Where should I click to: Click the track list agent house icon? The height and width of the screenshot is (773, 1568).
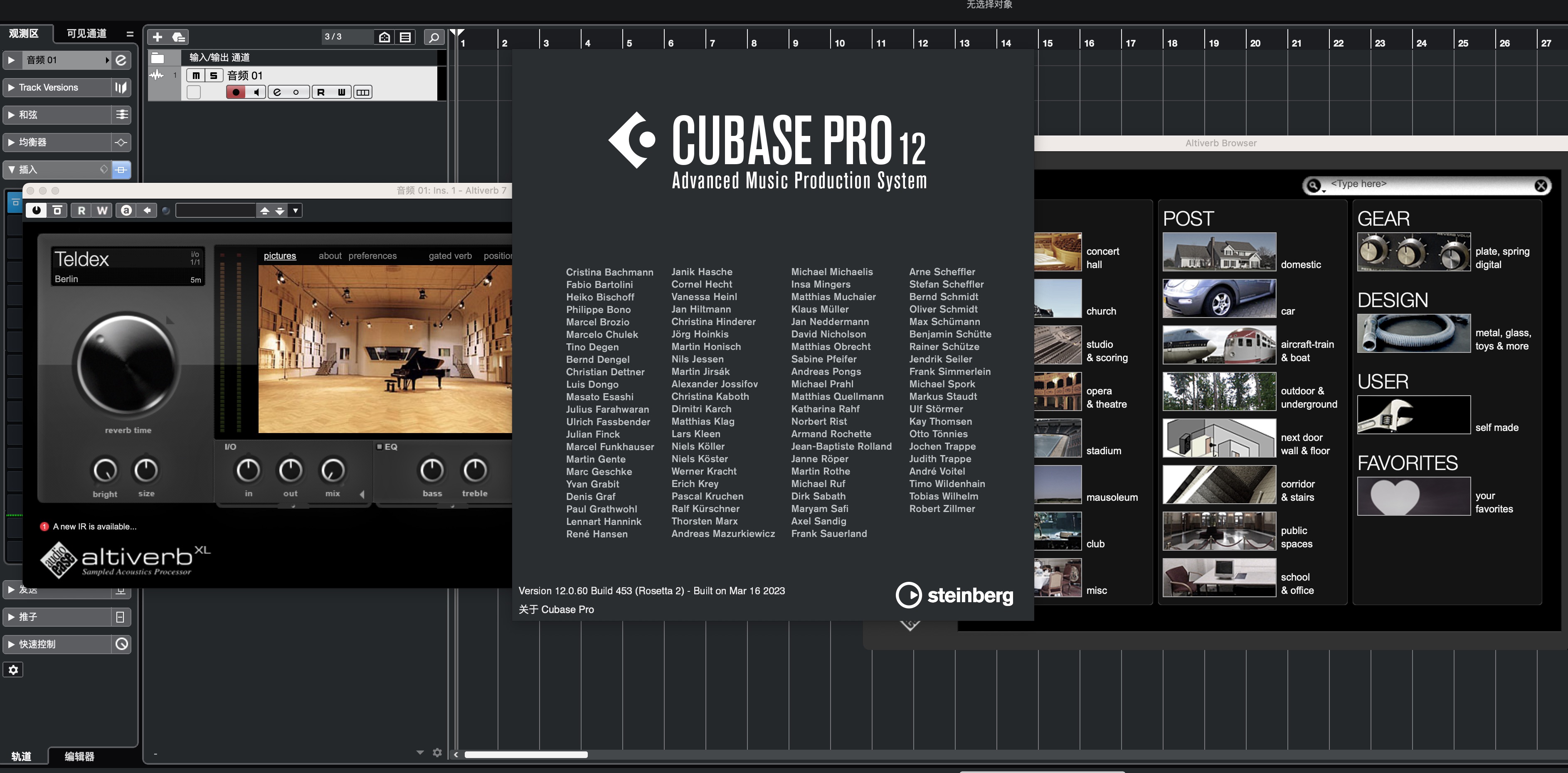[385, 37]
